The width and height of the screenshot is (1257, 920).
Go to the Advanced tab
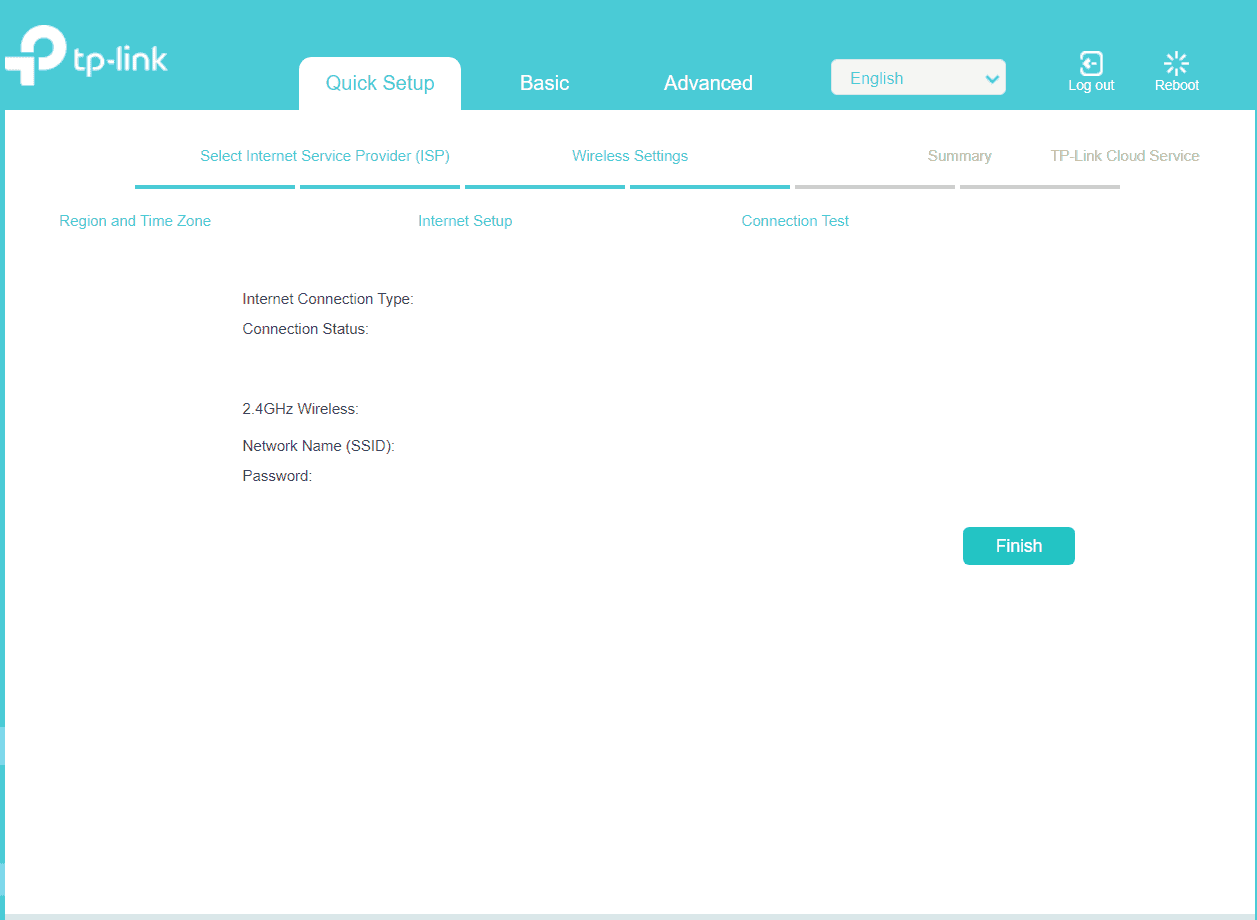(x=708, y=83)
